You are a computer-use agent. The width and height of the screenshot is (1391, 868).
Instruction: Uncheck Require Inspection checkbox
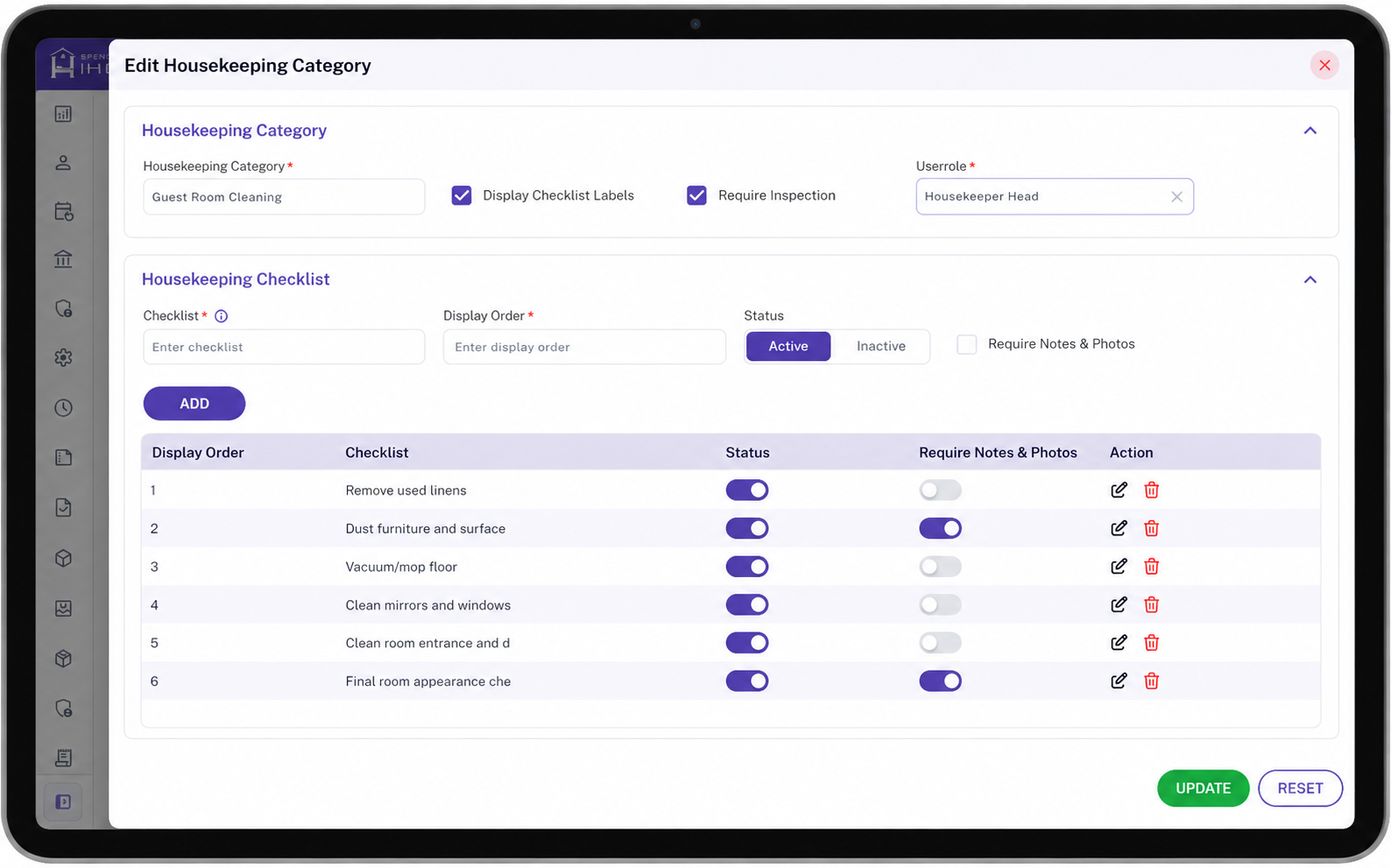point(696,195)
